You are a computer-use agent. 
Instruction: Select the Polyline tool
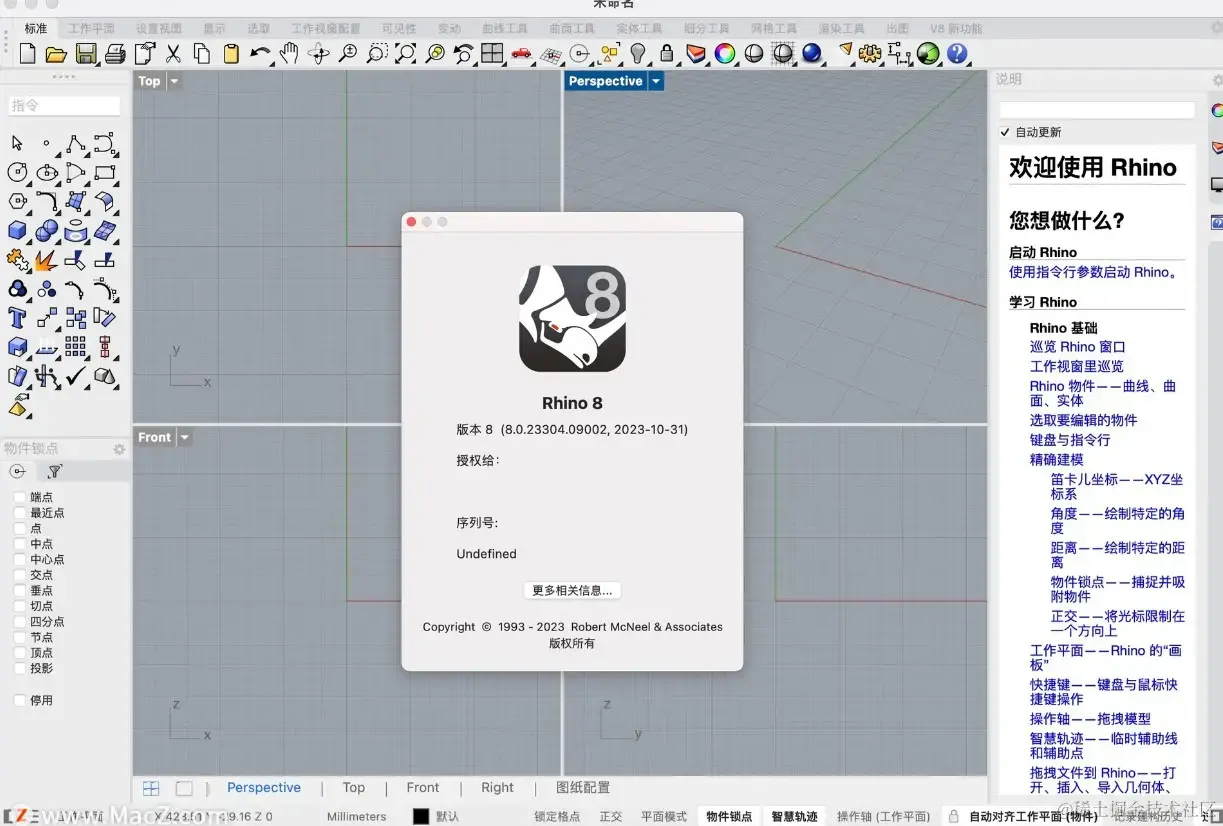(75, 144)
